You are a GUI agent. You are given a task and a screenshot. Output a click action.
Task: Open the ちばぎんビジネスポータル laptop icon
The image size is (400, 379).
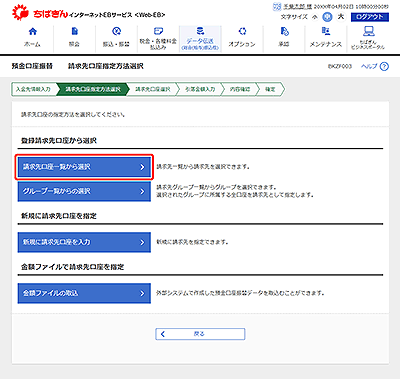pos(368,31)
